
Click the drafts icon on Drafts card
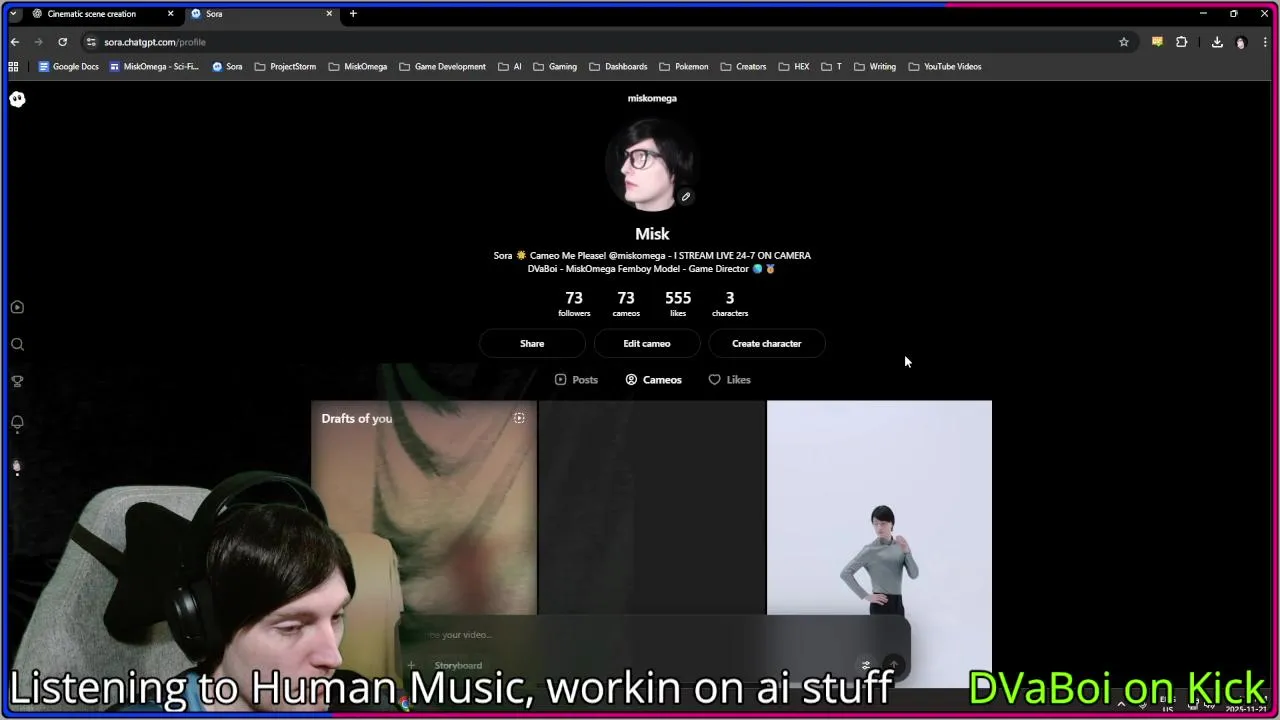[x=519, y=418]
